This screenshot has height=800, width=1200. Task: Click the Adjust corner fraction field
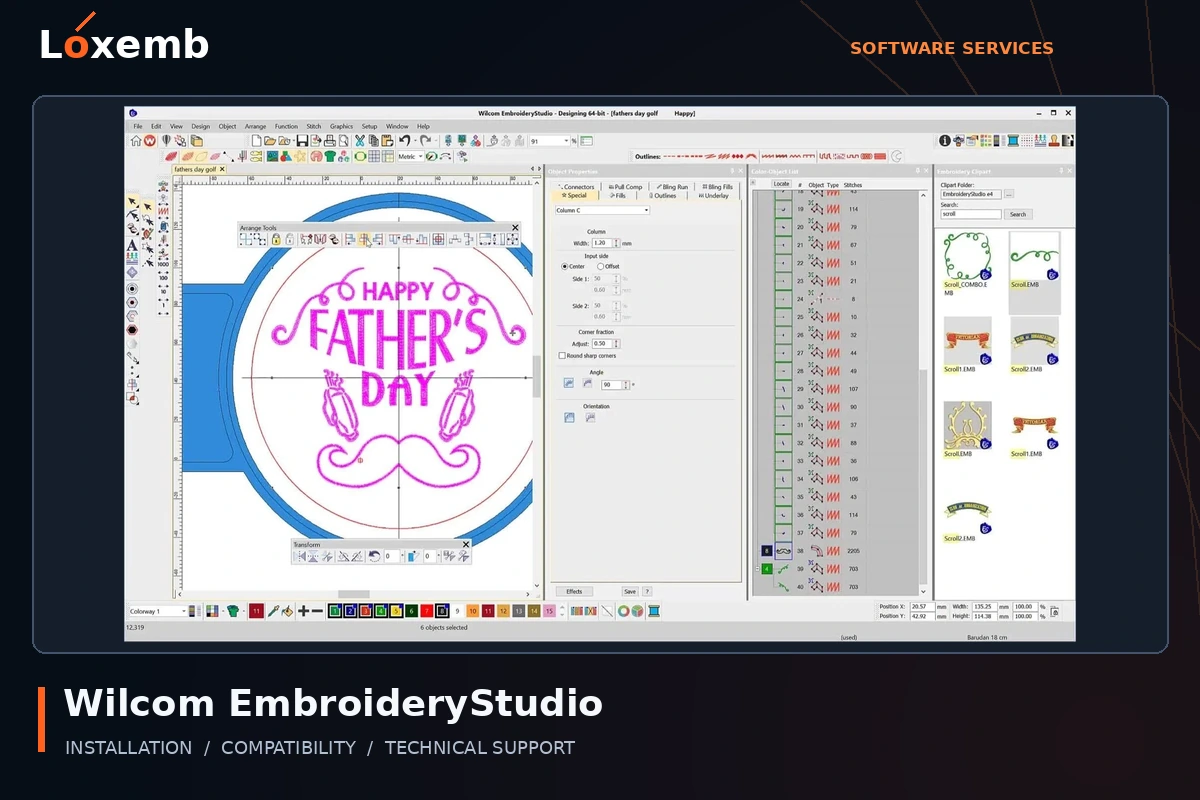pos(602,343)
